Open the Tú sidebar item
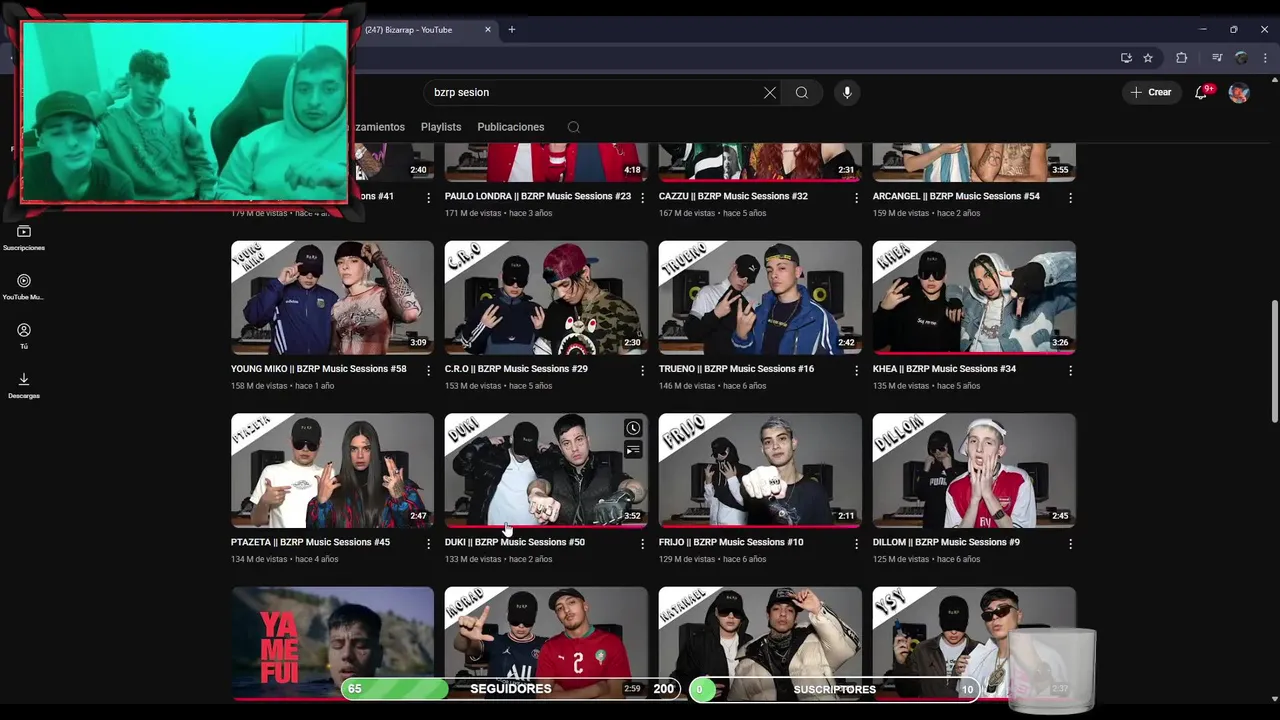This screenshot has width=1280, height=720. click(24, 336)
